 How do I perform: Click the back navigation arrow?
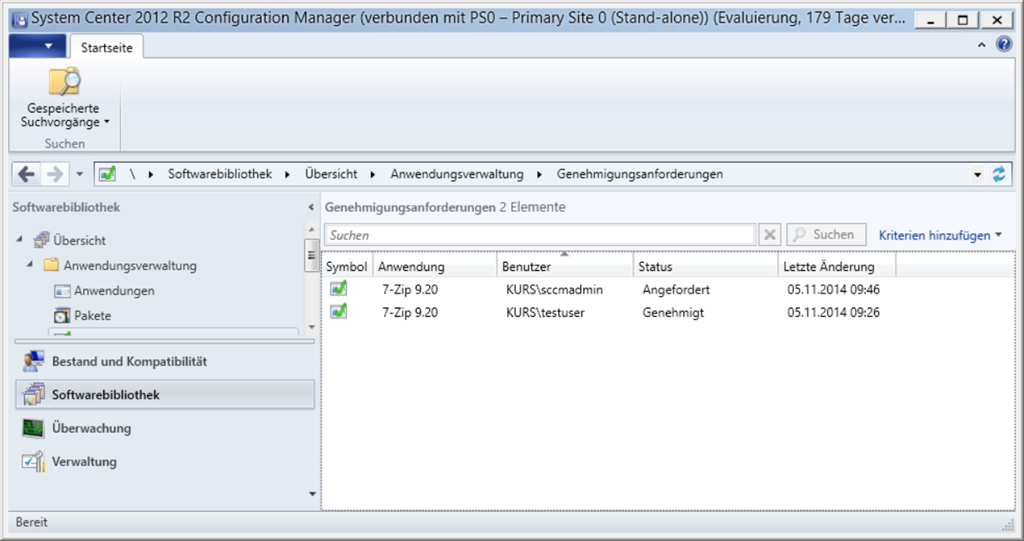click(x=26, y=174)
